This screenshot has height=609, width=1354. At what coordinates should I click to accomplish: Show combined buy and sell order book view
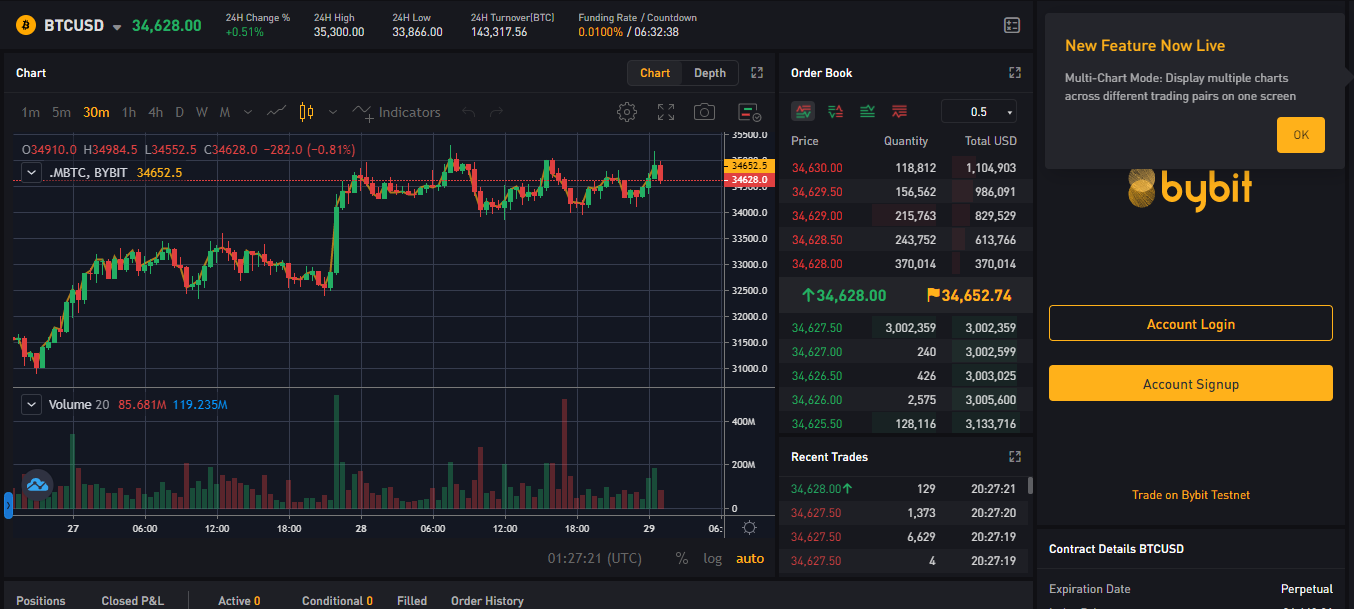tap(803, 112)
